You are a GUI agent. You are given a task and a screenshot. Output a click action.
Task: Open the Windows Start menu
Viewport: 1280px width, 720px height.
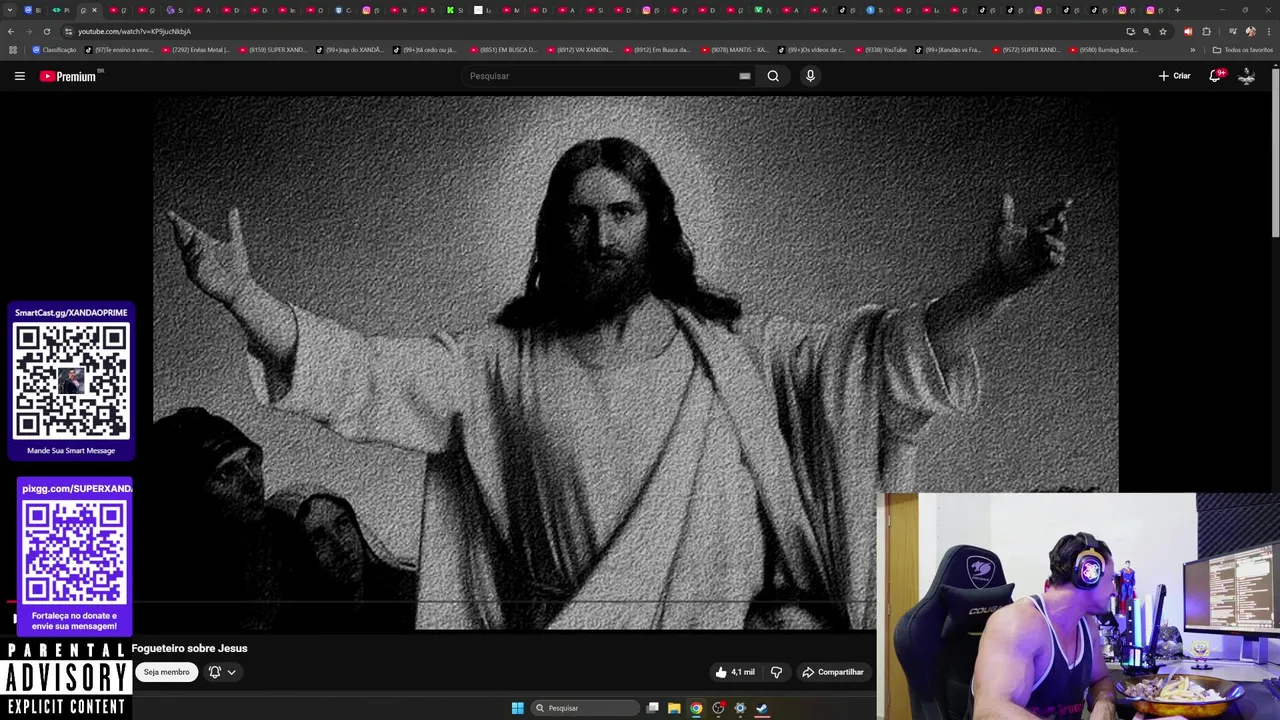(x=517, y=708)
